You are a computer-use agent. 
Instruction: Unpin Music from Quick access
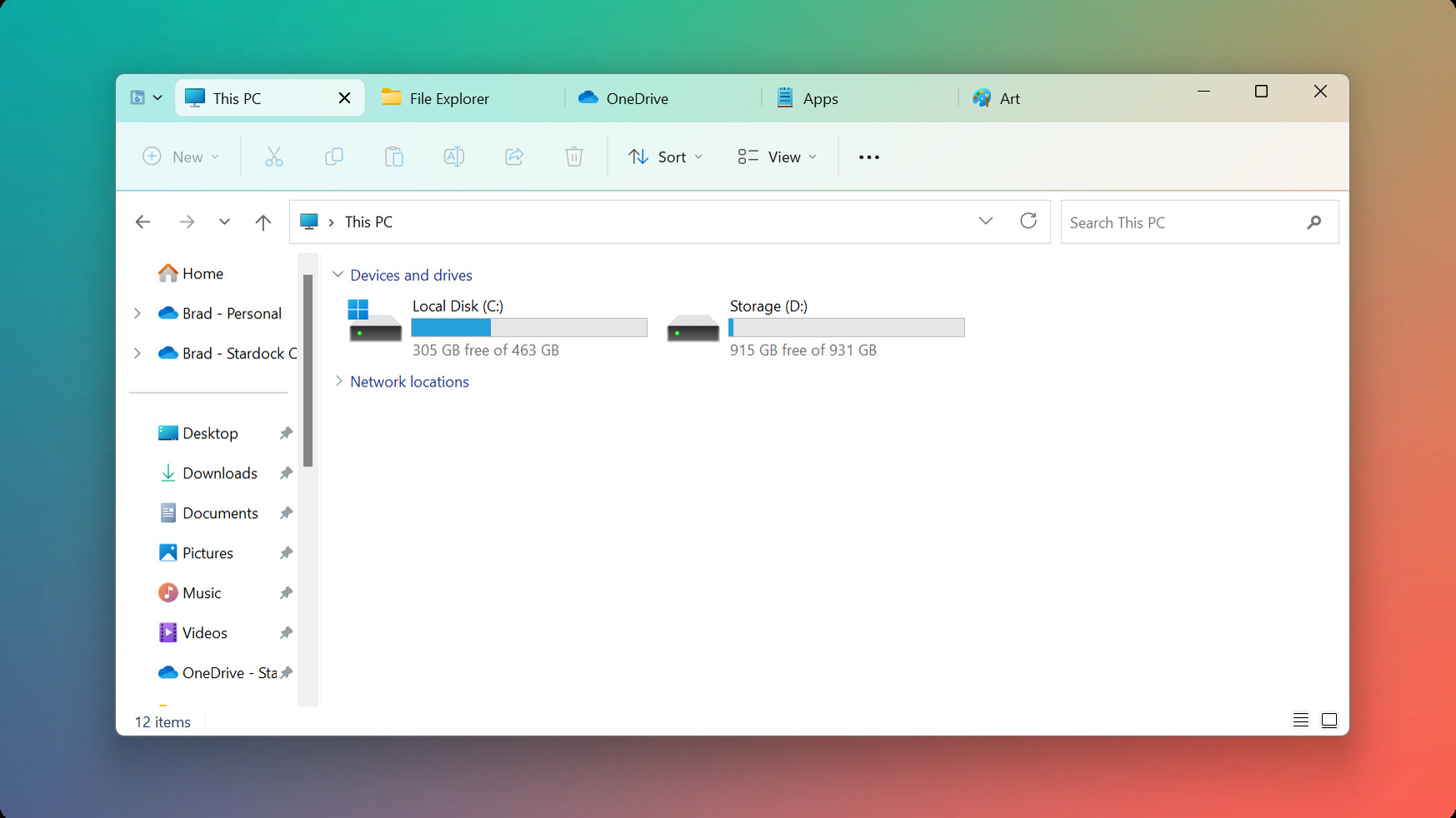[286, 592]
